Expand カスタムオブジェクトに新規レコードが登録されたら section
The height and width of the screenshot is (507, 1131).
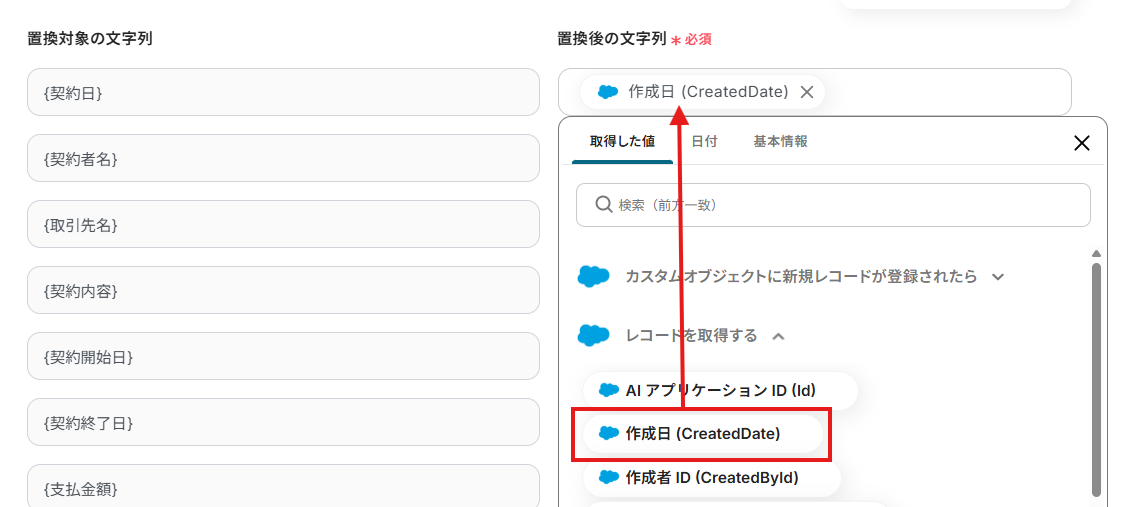pos(997,277)
